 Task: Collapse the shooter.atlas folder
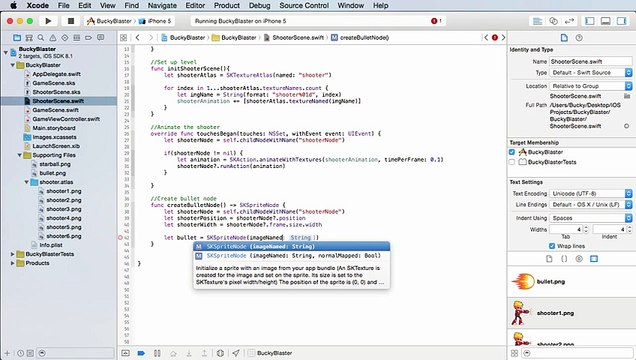pyautogui.click(x=26, y=182)
